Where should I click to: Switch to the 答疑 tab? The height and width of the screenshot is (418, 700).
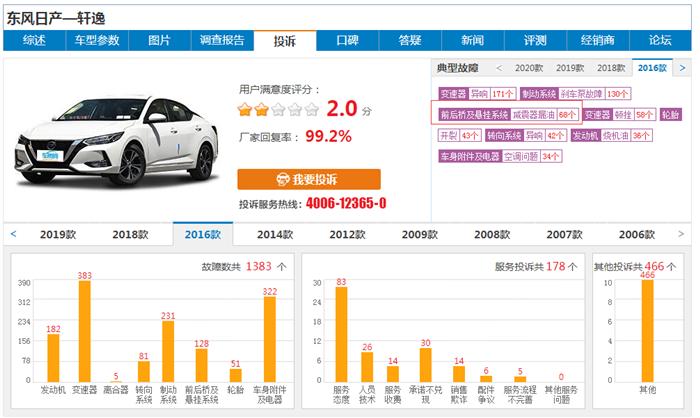(410, 41)
